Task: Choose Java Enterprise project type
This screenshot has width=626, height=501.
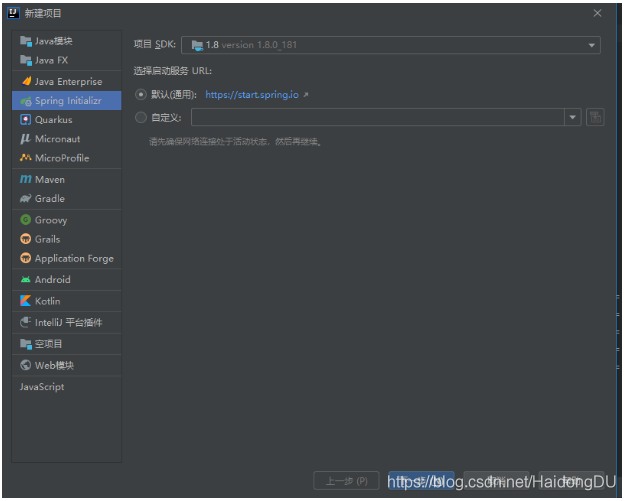Action: coord(67,81)
